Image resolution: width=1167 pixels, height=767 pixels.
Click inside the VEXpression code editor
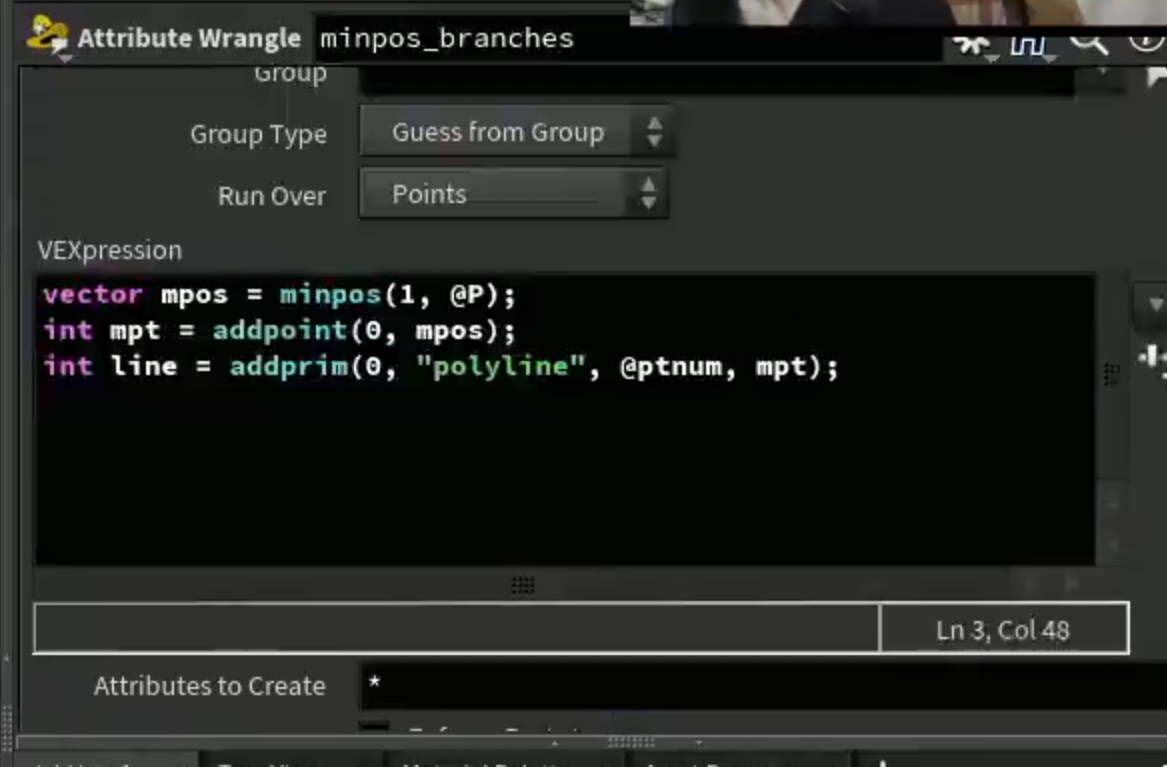[565, 420]
